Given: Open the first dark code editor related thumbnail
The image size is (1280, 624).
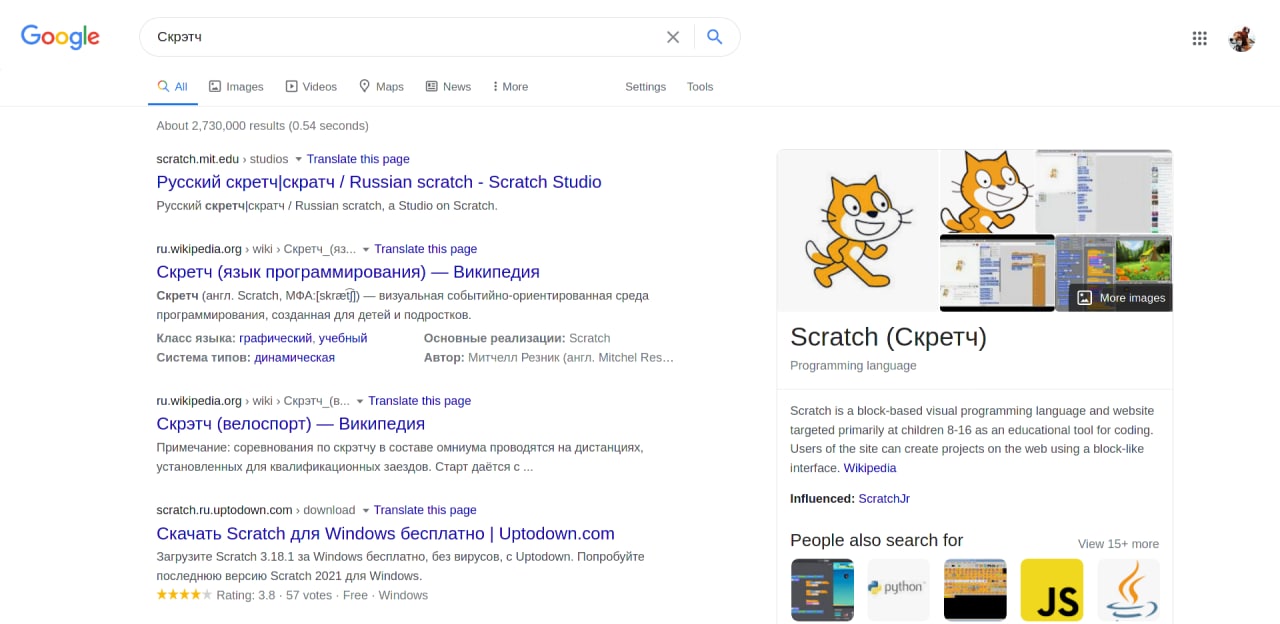Looking at the screenshot, I should point(822,590).
